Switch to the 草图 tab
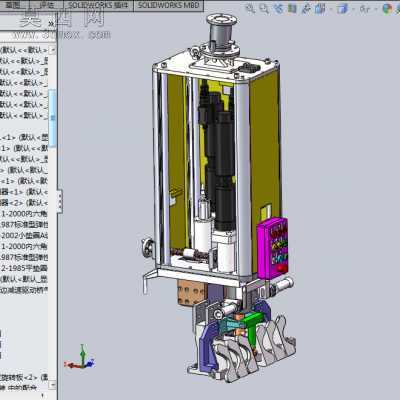 (13, 5)
